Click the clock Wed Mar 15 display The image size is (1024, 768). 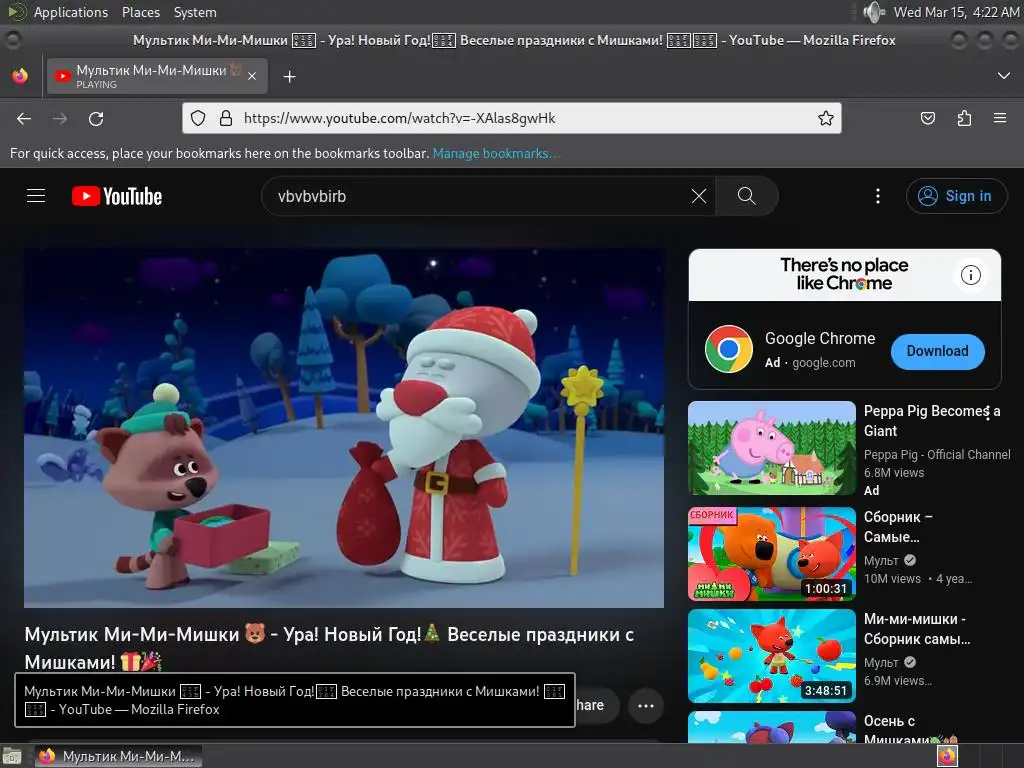(x=955, y=12)
